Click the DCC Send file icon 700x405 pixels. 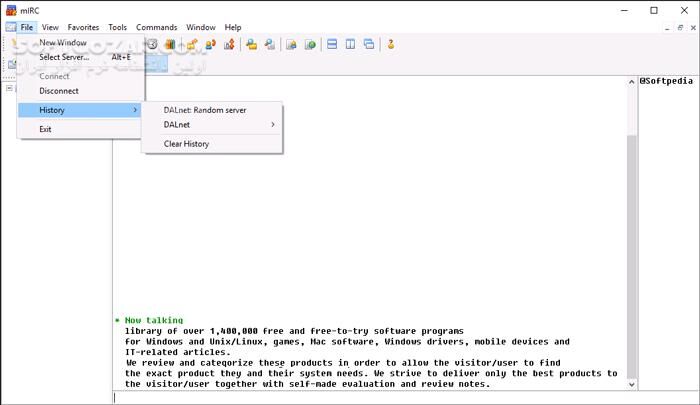pyautogui.click(x=192, y=44)
